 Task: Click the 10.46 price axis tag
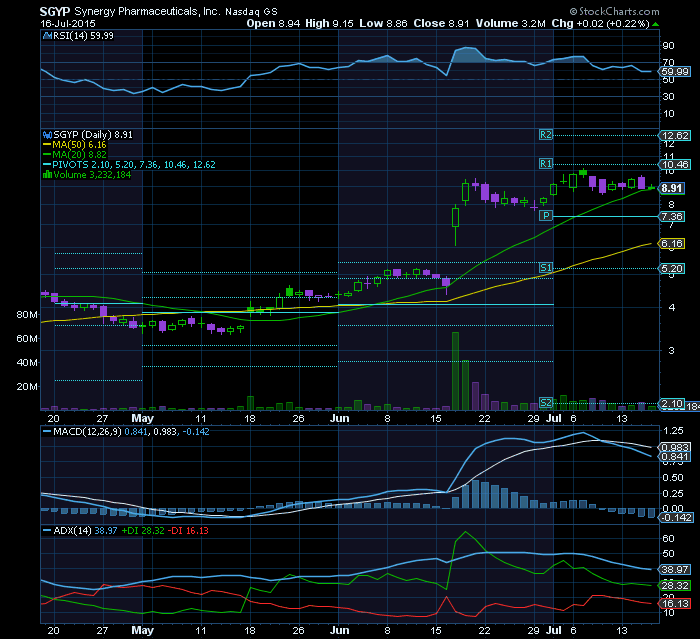coord(675,164)
